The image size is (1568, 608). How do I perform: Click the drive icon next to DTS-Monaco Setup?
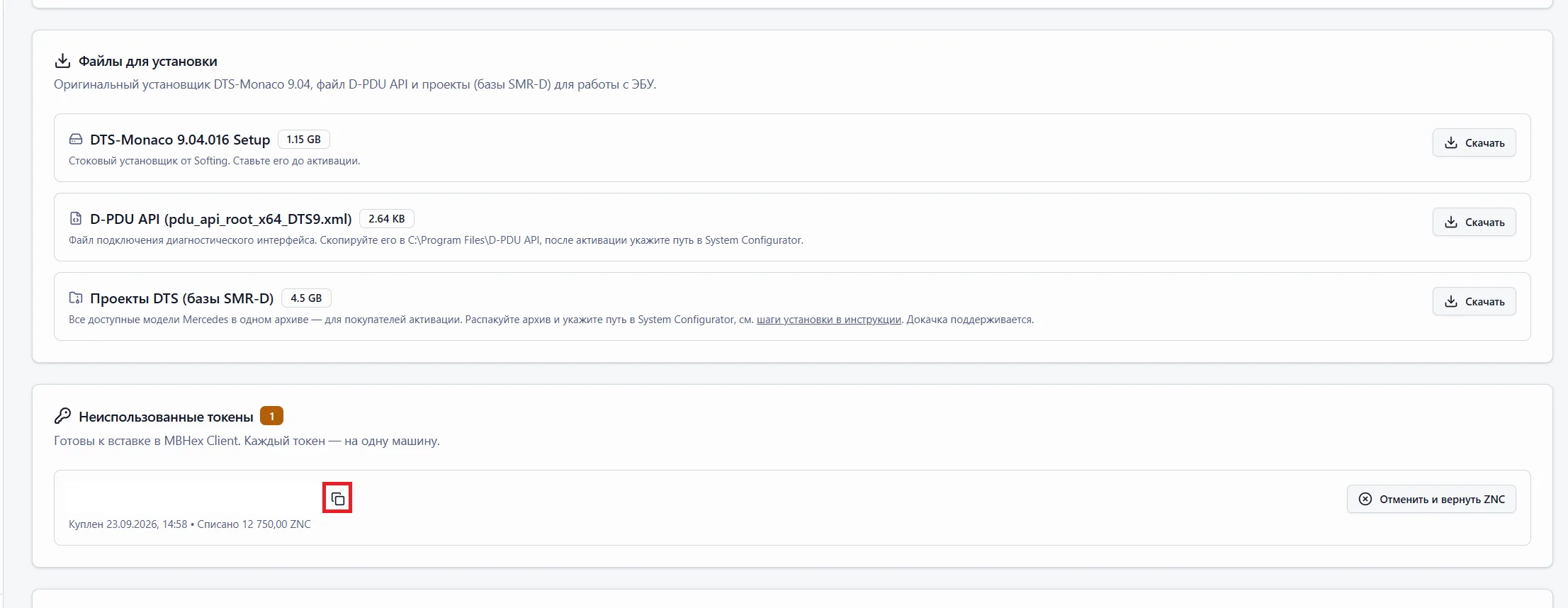[x=75, y=139]
